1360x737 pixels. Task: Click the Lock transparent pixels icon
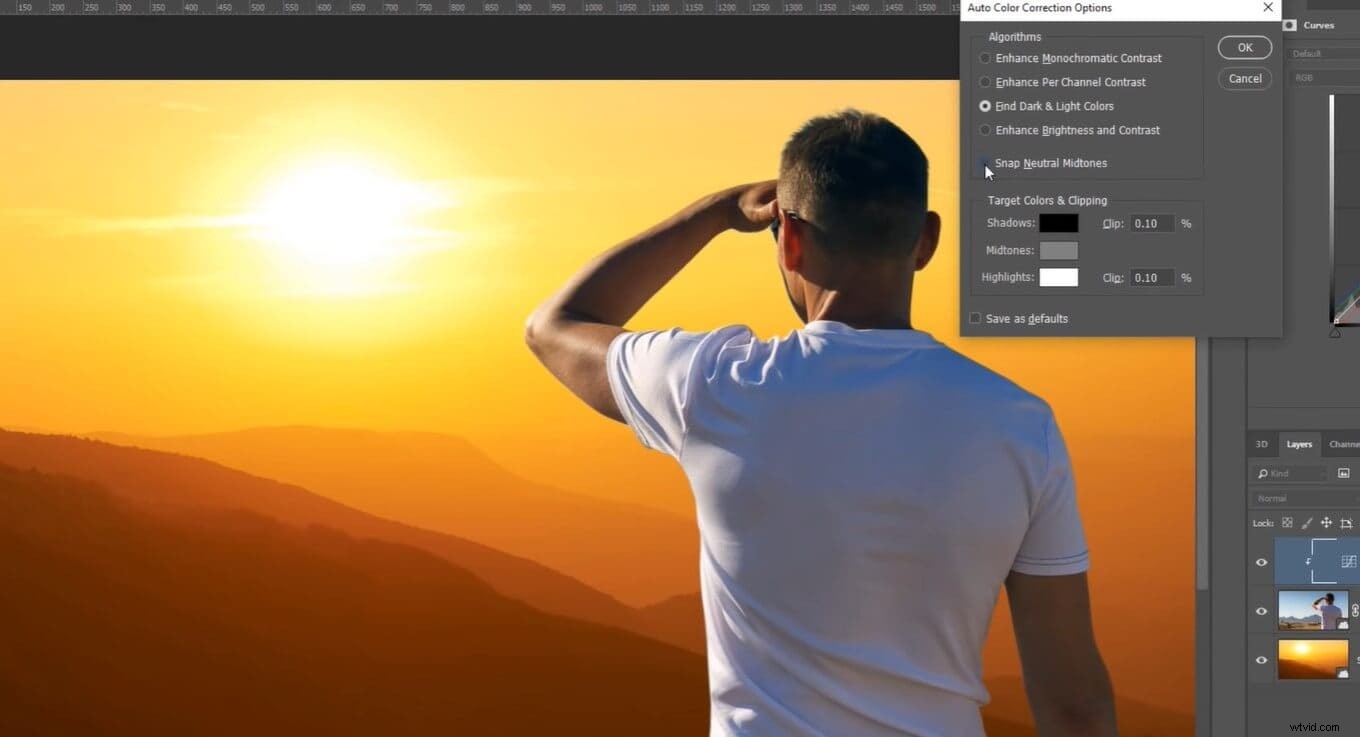click(1288, 522)
